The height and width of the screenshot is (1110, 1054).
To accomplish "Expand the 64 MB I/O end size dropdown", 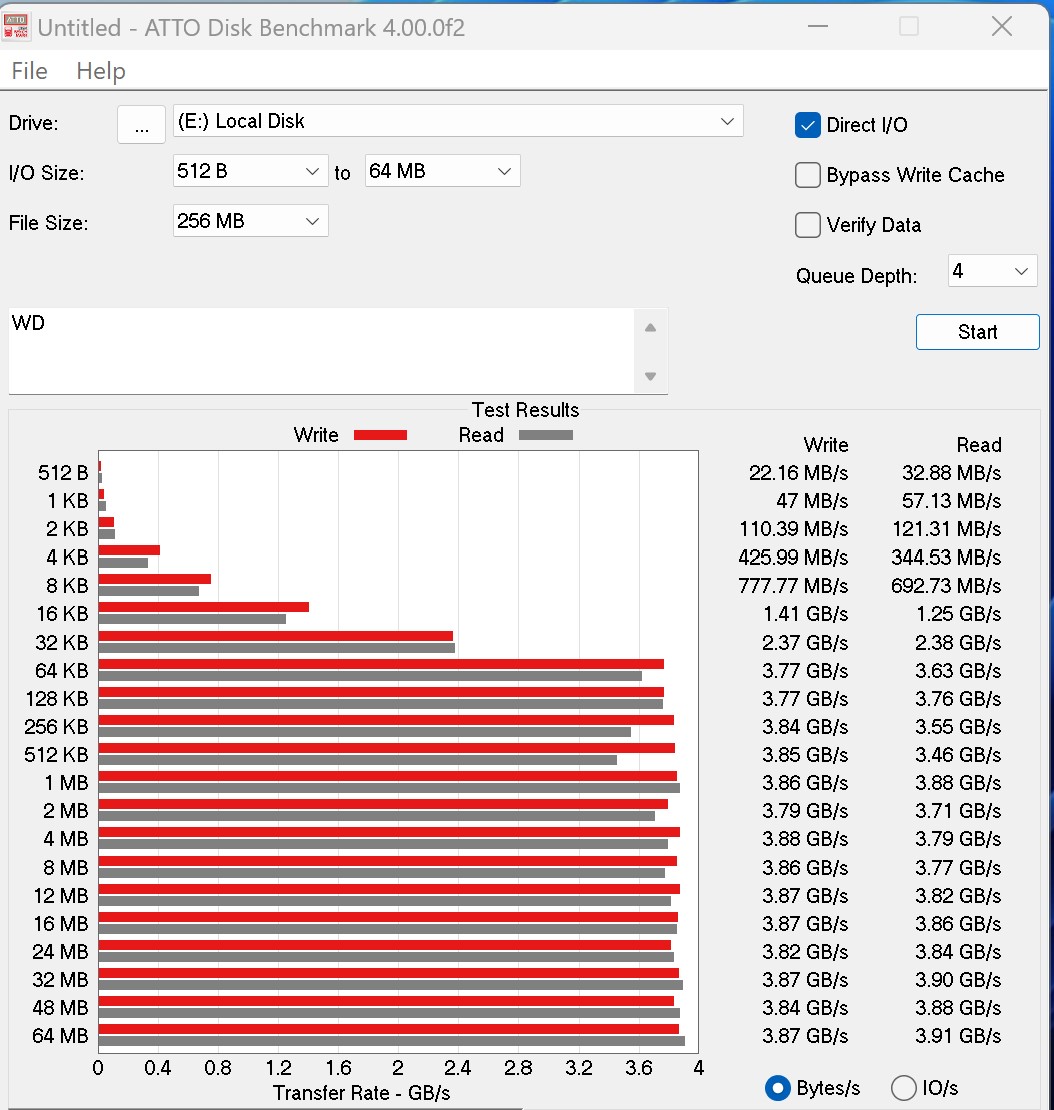I will tap(442, 171).
